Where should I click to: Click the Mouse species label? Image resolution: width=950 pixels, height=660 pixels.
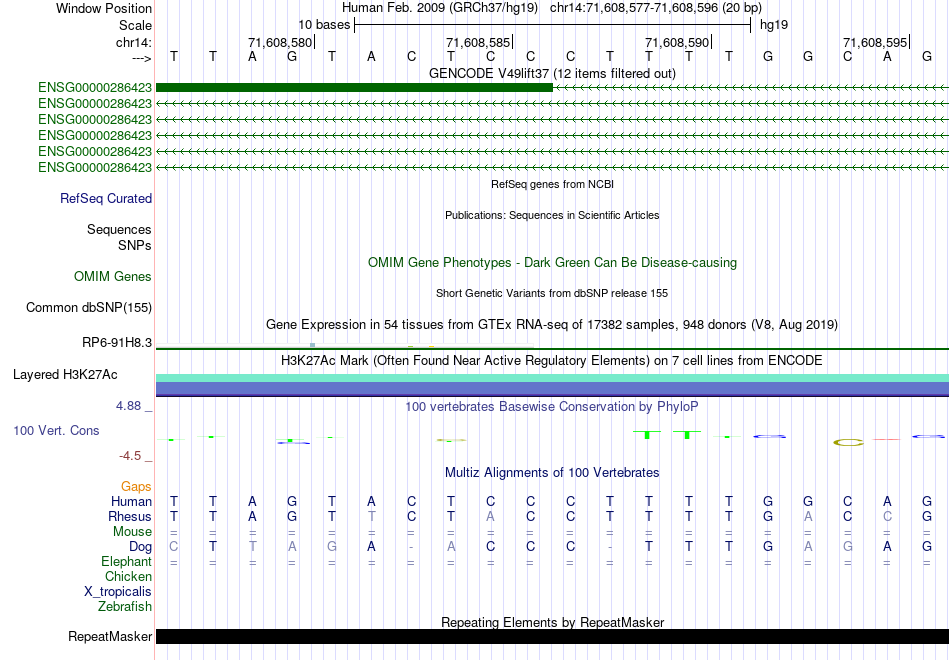point(132,532)
